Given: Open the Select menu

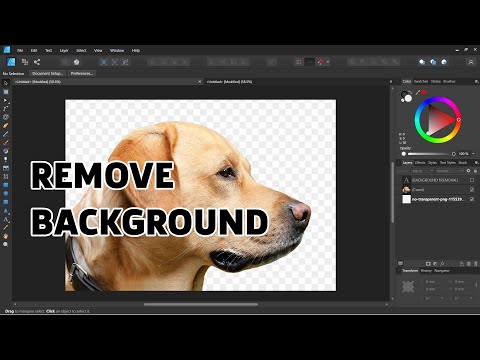Looking at the screenshot, I should (x=81, y=50).
